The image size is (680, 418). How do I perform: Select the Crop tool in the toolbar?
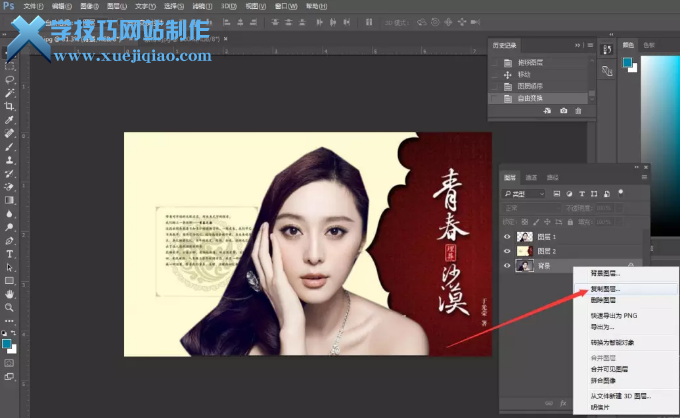10,106
